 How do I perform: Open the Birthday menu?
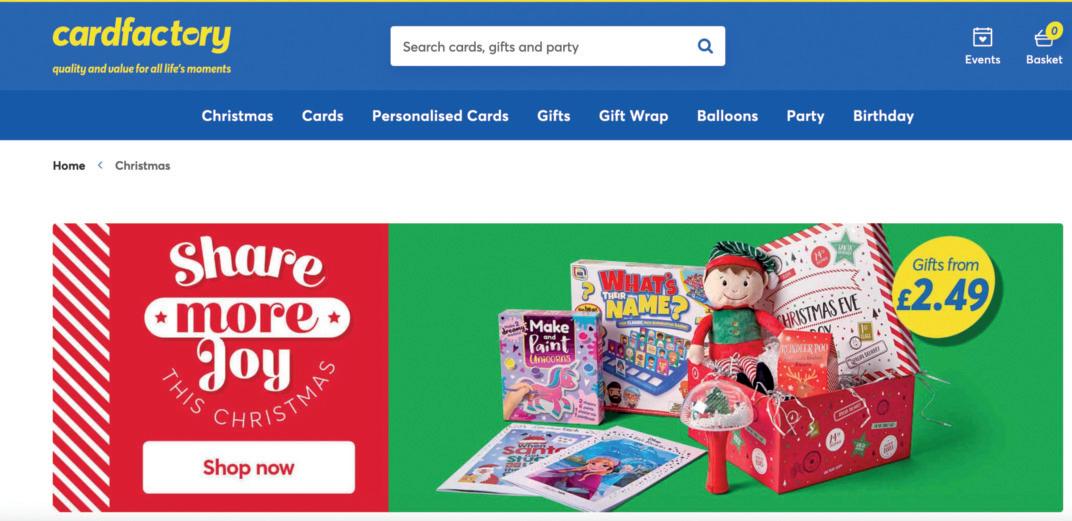coord(883,116)
